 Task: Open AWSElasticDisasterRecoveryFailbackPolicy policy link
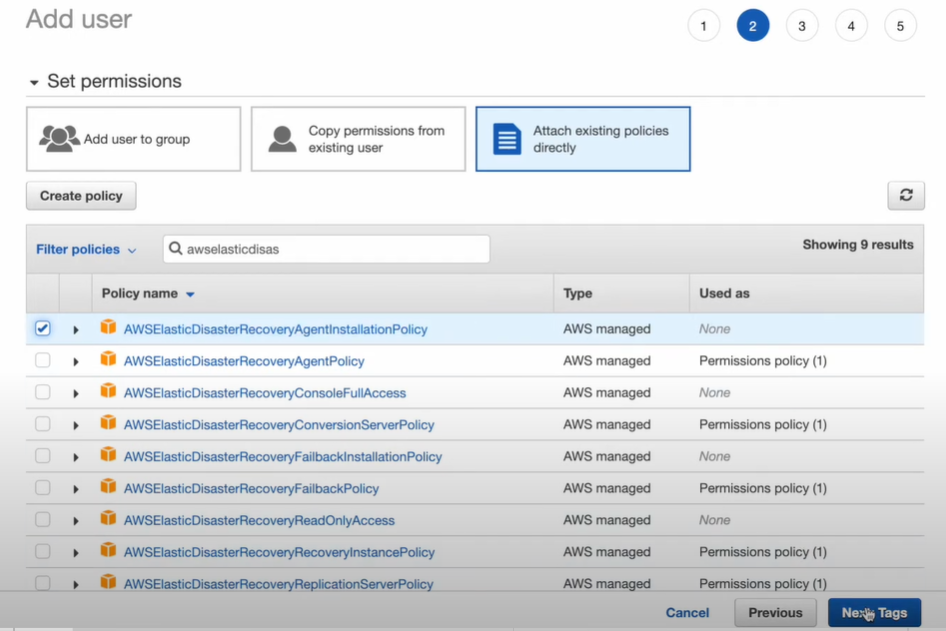pos(251,489)
